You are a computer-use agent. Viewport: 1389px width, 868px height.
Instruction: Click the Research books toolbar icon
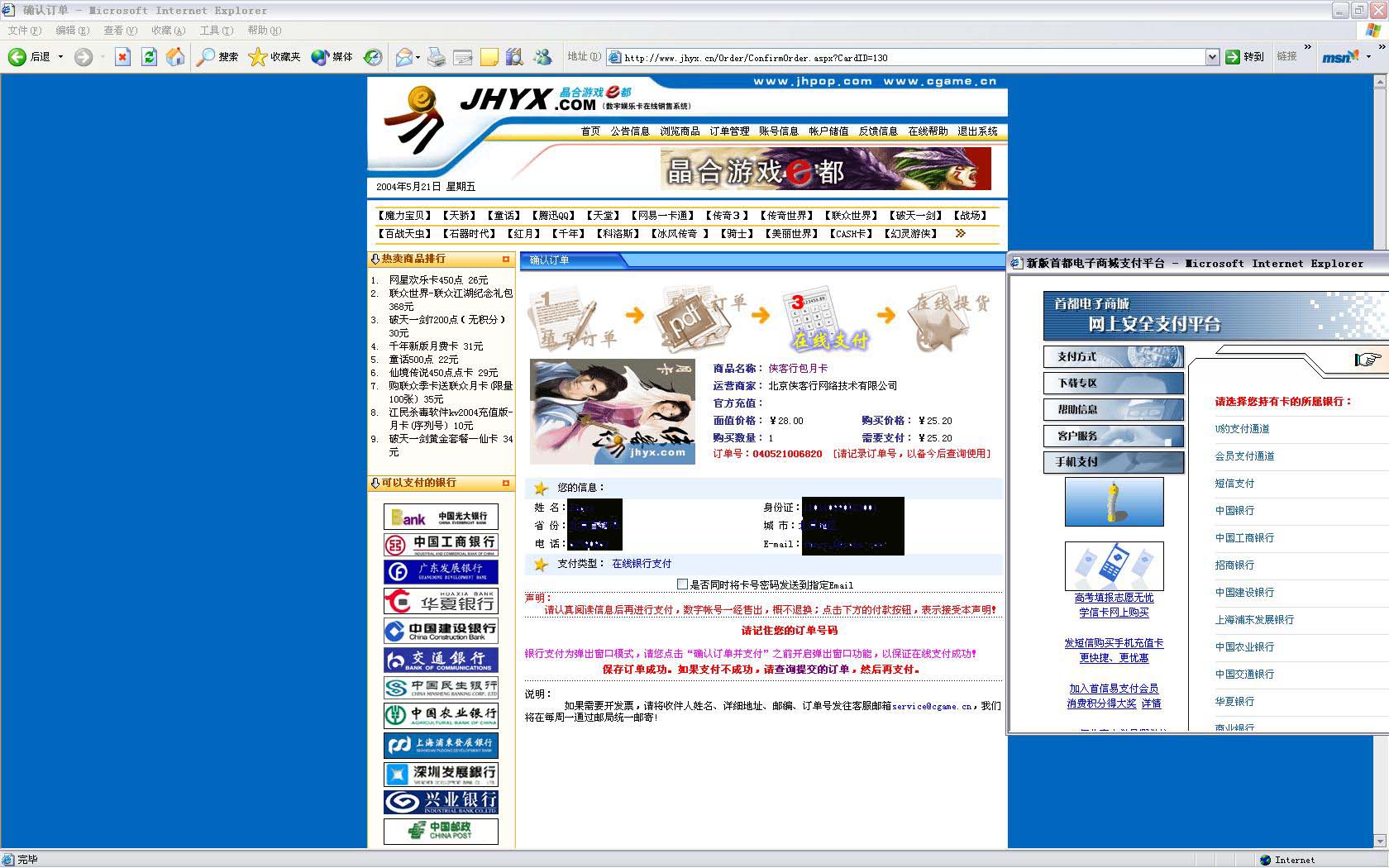[514, 57]
